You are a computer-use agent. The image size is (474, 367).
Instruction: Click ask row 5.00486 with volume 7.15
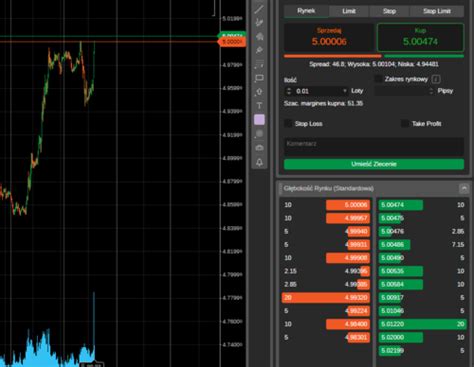click(422, 245)
